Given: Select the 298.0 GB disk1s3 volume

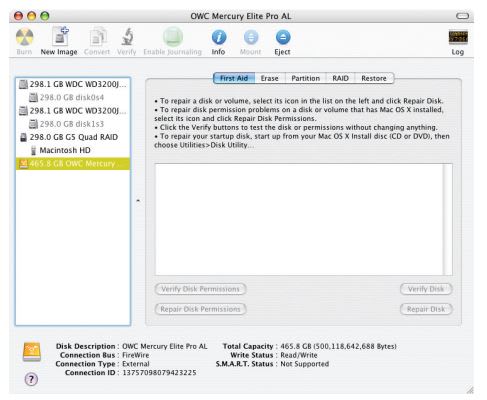Looking at the screenshot, I should [73, 124].
